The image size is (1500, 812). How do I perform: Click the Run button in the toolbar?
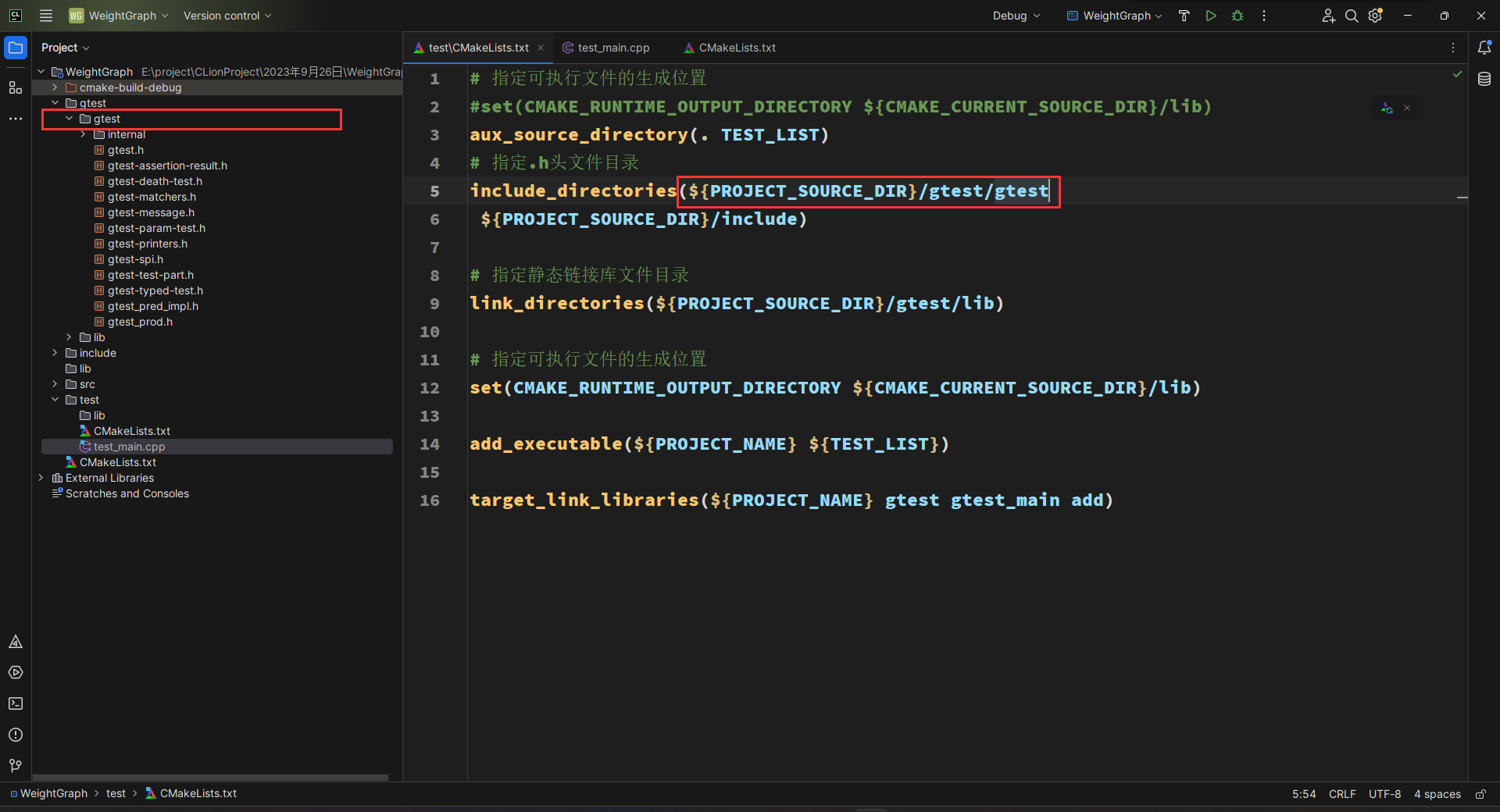click(1210, 16)
